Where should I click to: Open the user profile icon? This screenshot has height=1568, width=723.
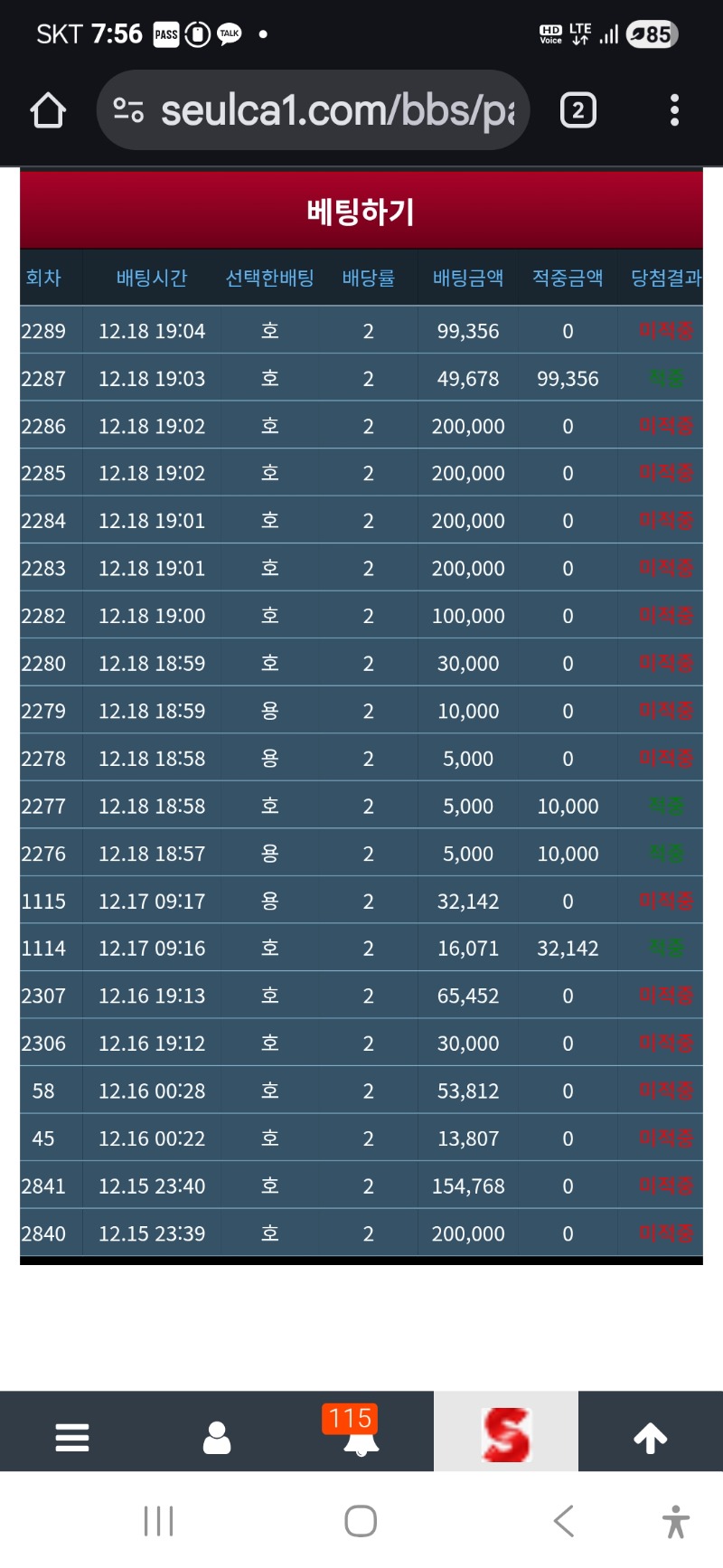tap(217, 1437)
